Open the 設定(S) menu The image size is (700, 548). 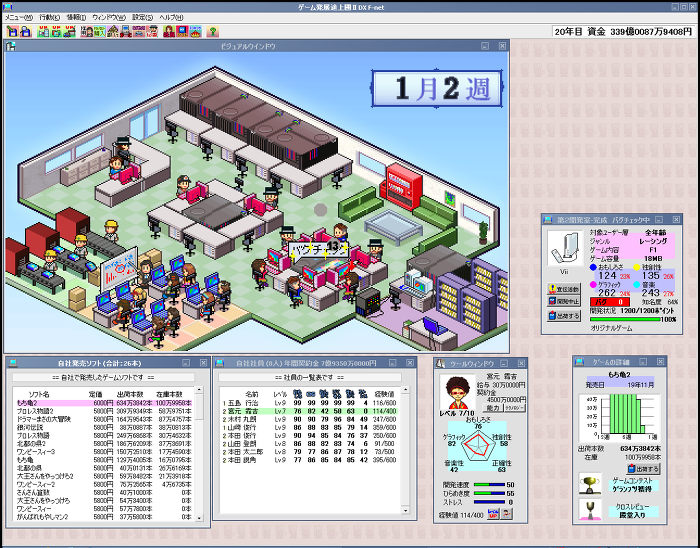coord(142,17)
